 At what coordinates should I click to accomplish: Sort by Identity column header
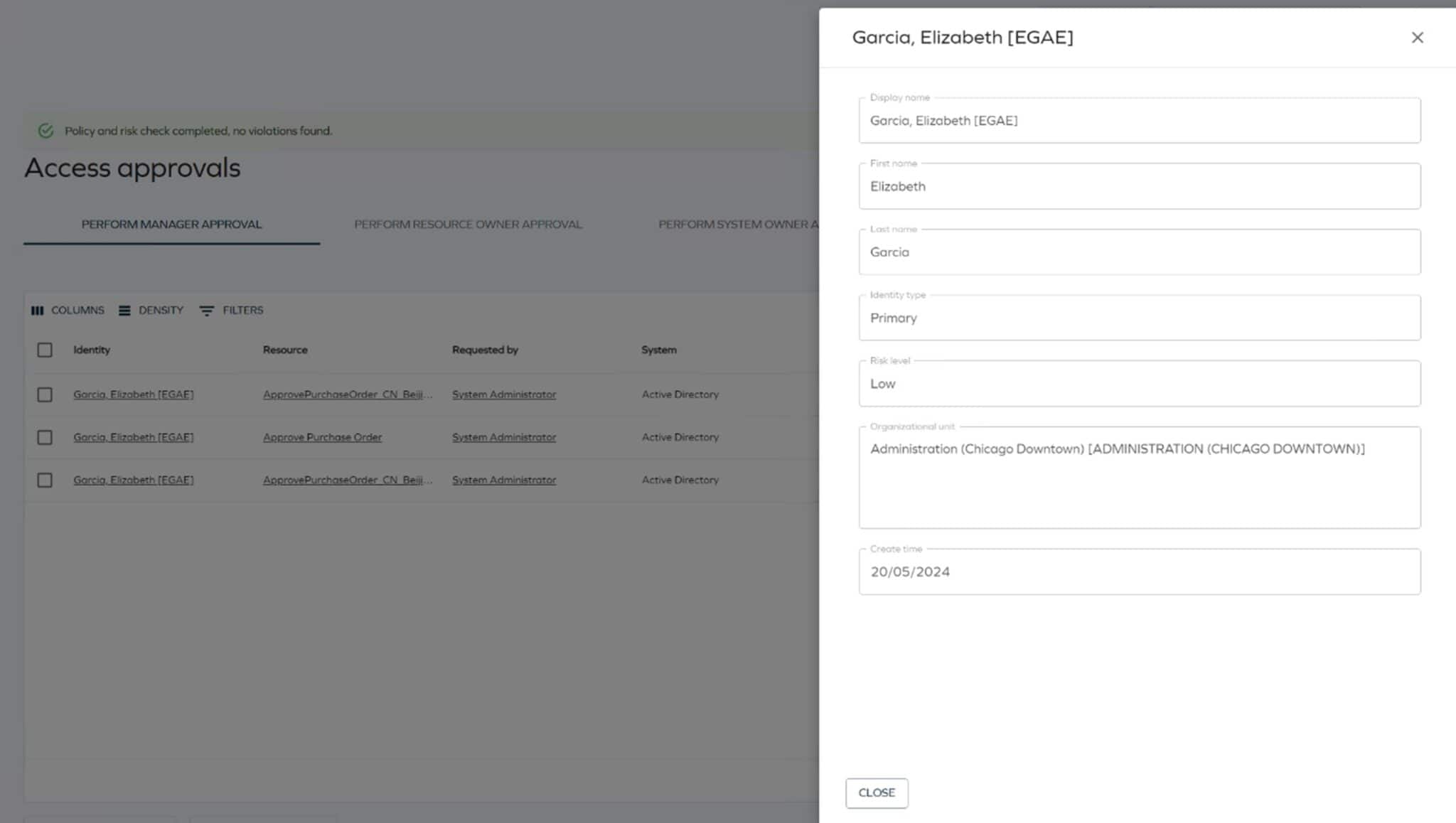(x=92, y=350)
